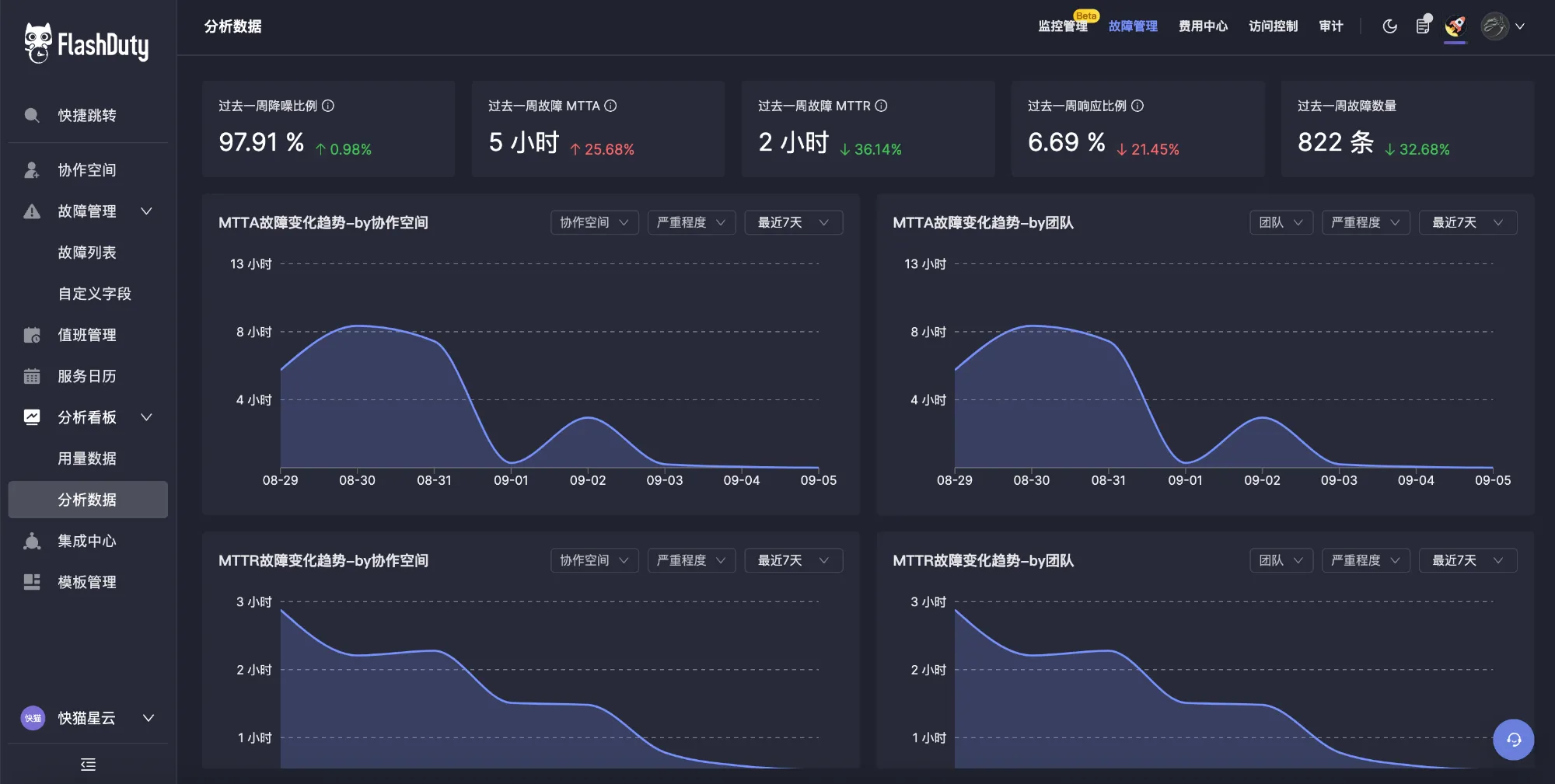Open the support chat bubble
The image size is (1555, 784).
click(1513, 739)
